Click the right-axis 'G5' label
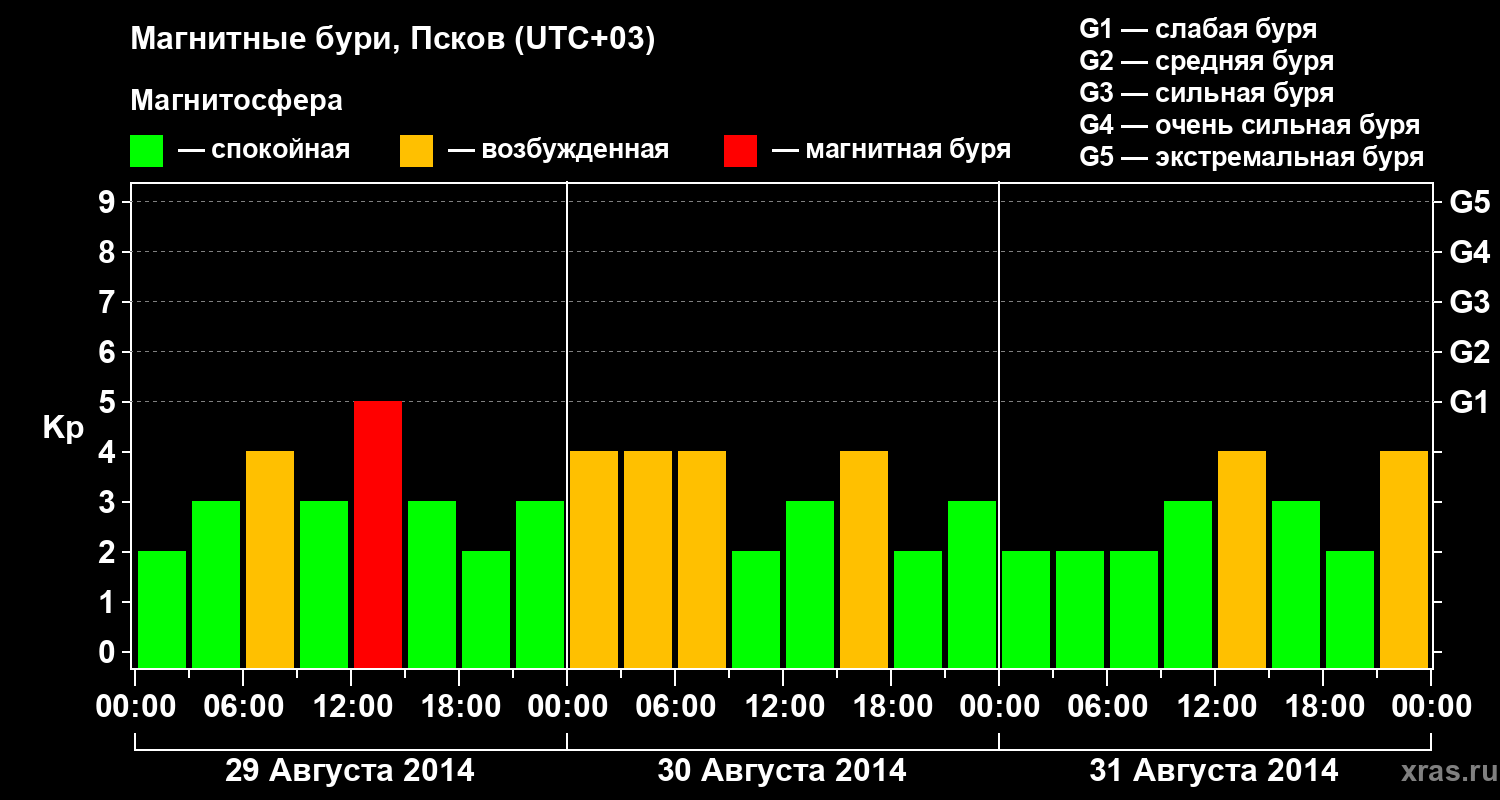The width and height of the screenshot is (1500, 800). point(1469,202)
